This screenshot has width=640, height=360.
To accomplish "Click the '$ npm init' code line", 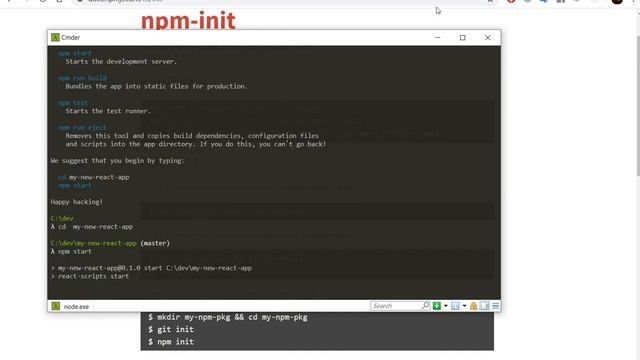I will pos(171,342).
